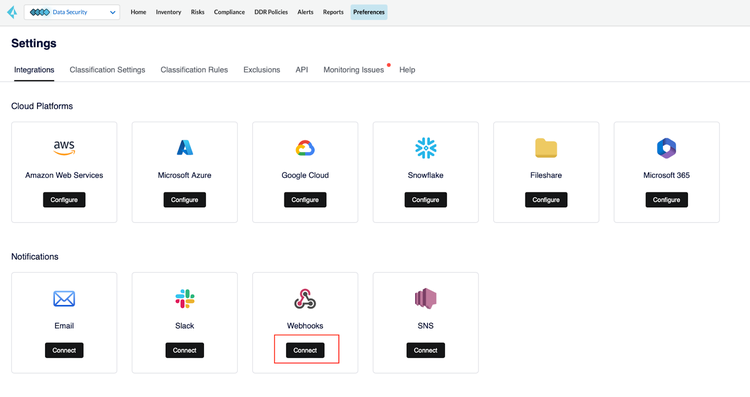Connect Webhooks notifications
Image resolution: width=750 pixels, height=397 pixels.
click(x=305, y=351)
